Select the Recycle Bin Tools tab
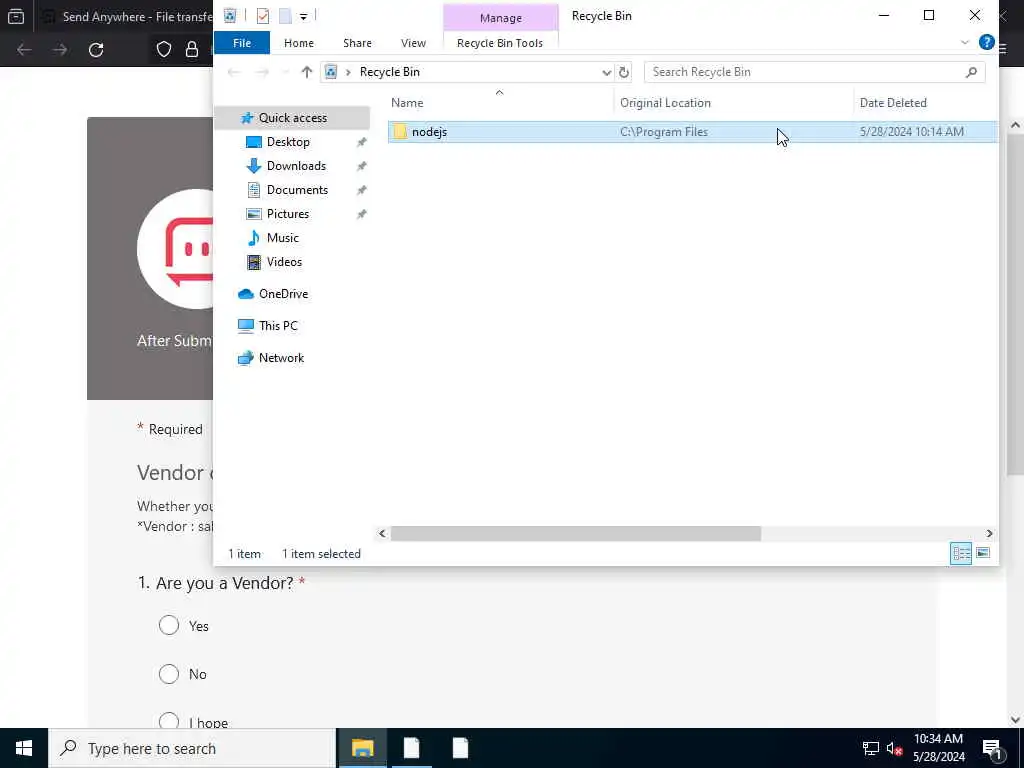This screenshot has width=1024, height=768. point(500,43)
